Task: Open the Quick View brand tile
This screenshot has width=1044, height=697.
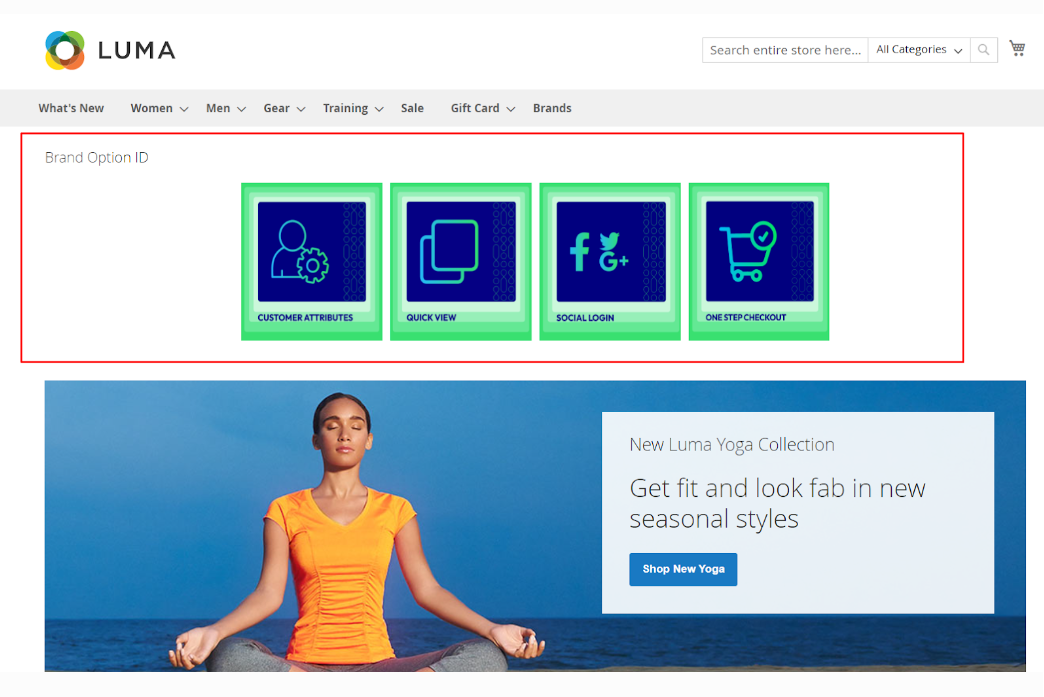Action: [460, 261]
